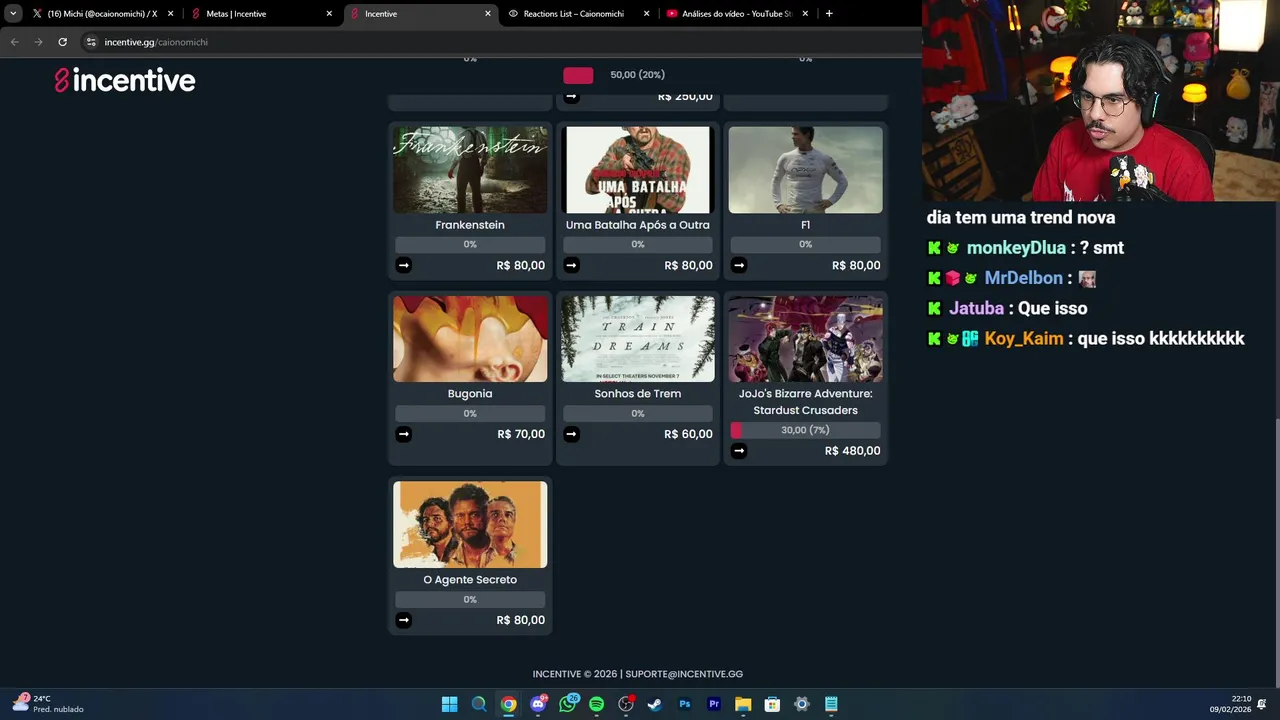Click the arrow button on the R$ 250,00 card
The width and height of the screenshot is (1280, 720).
tap(571, 97)
